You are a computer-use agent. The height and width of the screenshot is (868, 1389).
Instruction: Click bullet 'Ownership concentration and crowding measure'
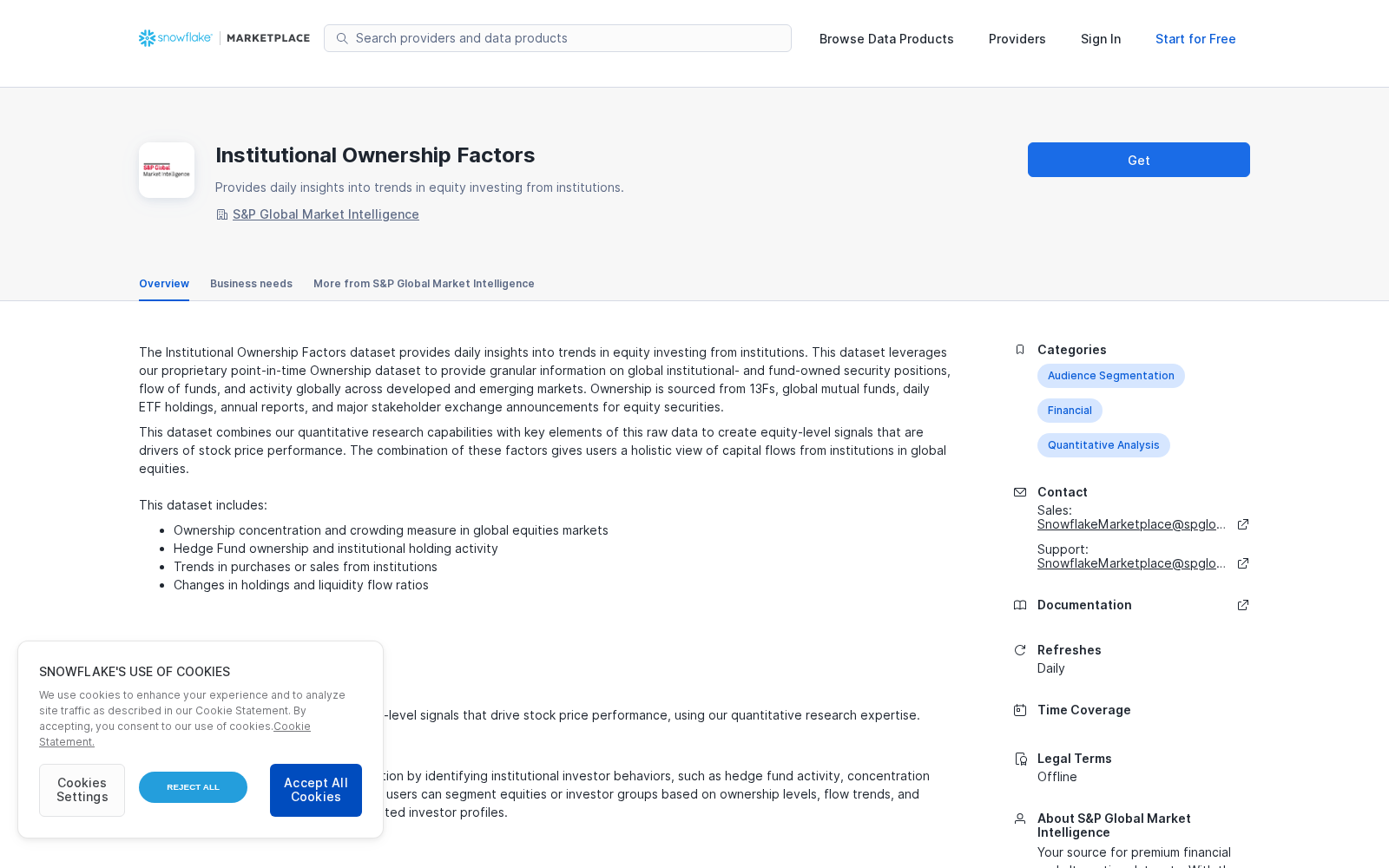pos(391,530)
